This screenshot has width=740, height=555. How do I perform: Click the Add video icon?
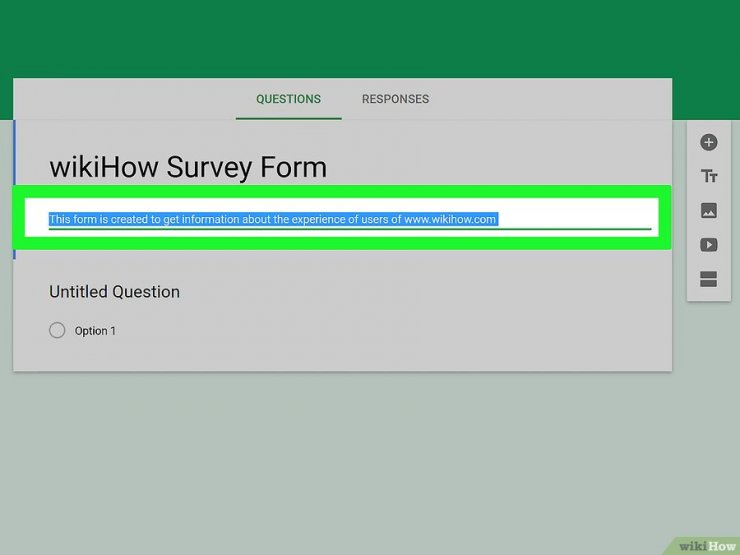tap(709, 245)
